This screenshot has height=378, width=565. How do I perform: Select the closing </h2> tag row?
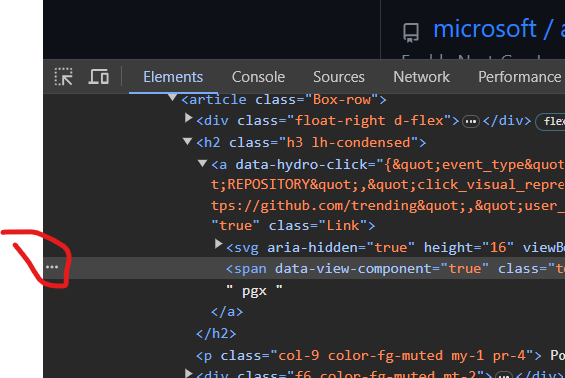pos(216,334)
